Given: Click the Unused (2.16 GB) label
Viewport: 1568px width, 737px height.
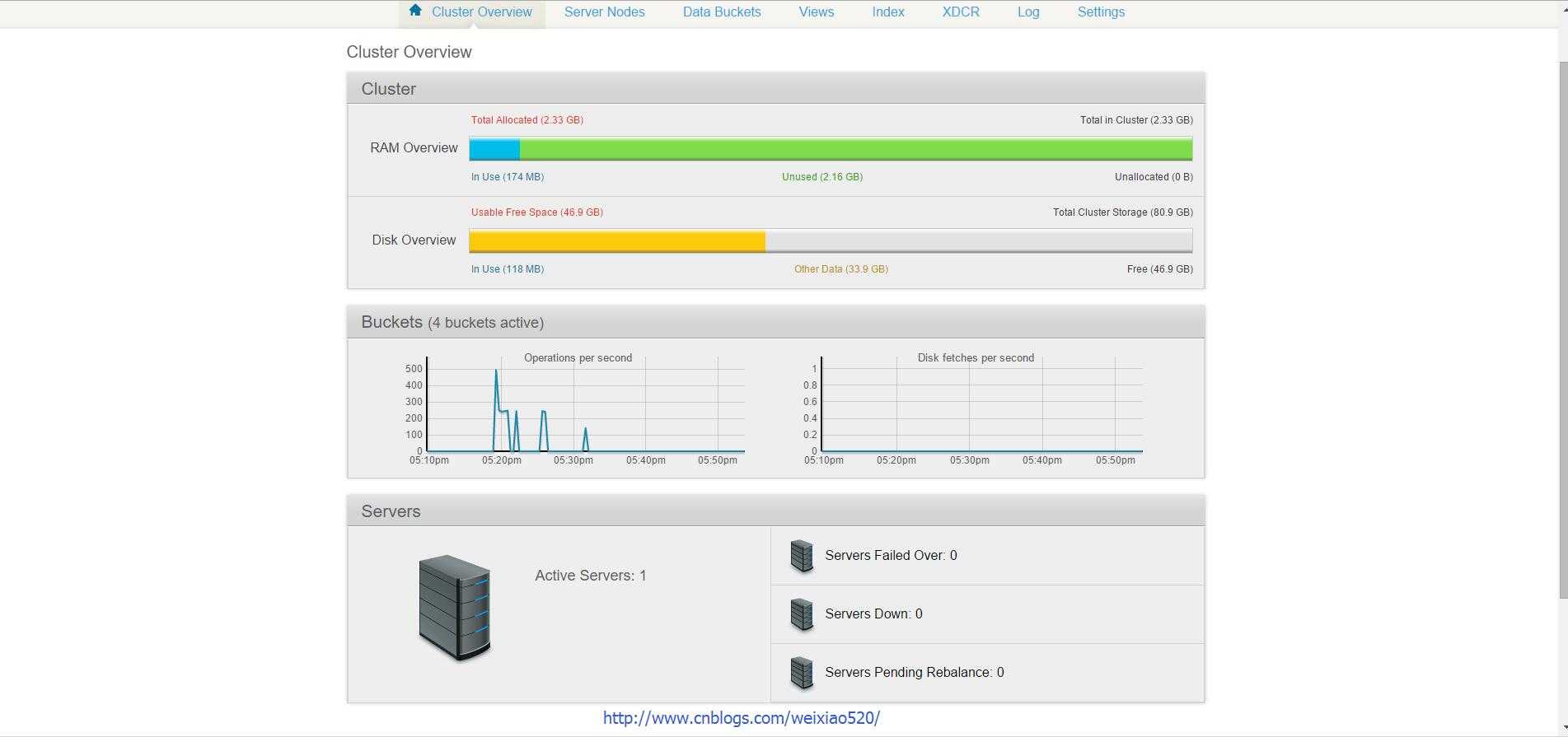Looking at the screenshot, I should (822, 177).
